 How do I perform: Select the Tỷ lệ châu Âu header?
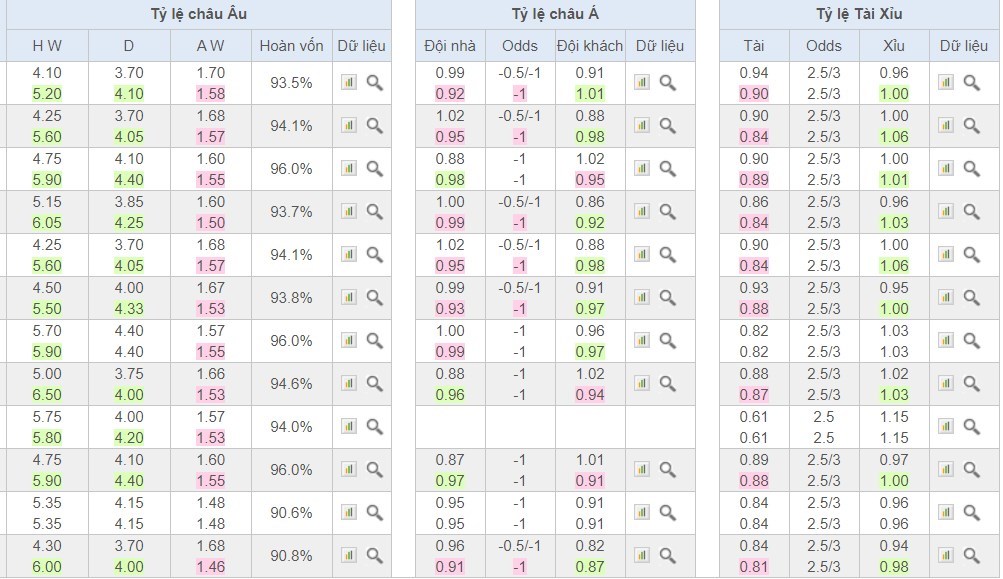click(197, 14)
